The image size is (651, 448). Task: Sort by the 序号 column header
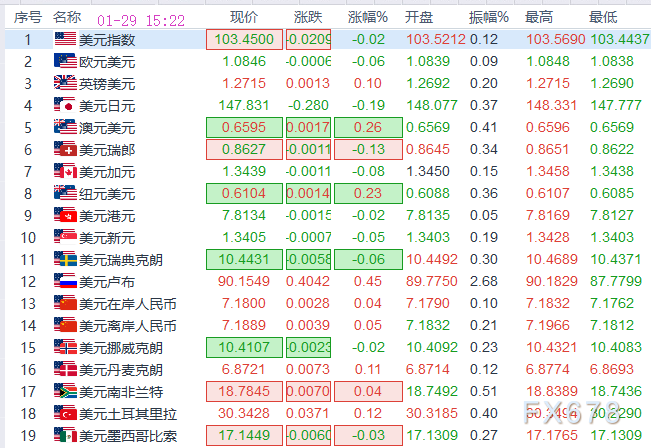[28, 17]
